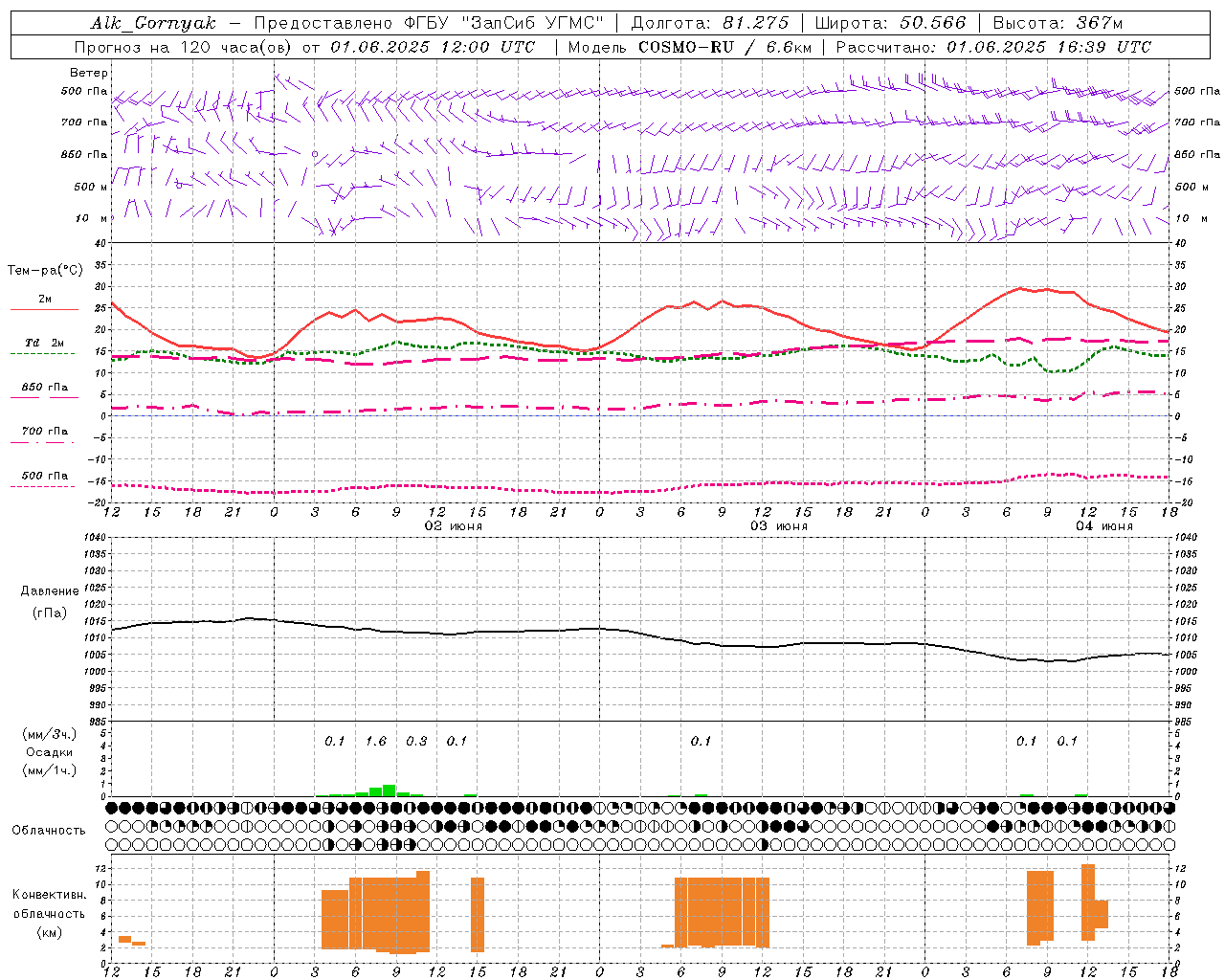
Task: Click the red solid legend line under "2м"
Action: (x=44, y=310)
